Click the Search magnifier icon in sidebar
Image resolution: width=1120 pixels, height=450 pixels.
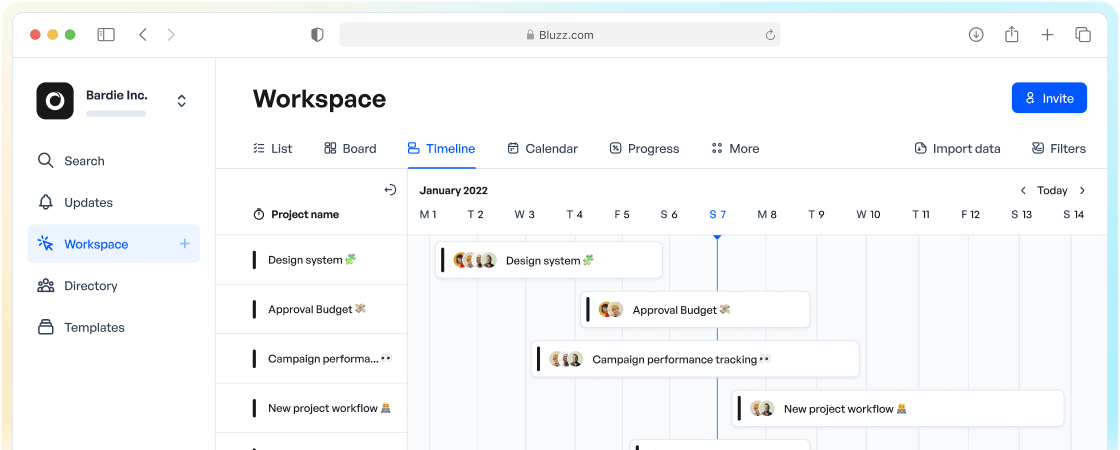click(x=46, y=161)
